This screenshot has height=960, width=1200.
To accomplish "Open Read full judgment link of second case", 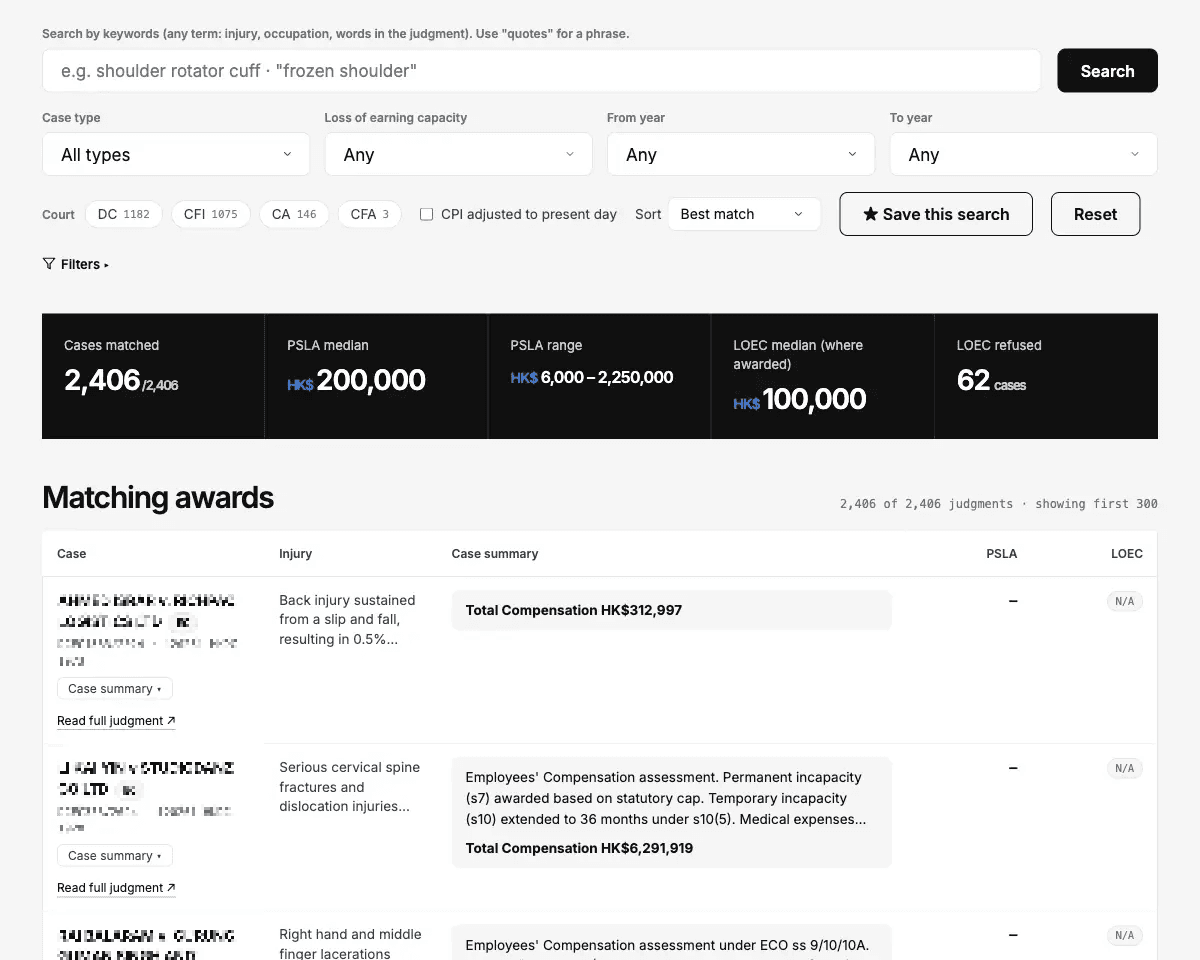I will (116, 887).
